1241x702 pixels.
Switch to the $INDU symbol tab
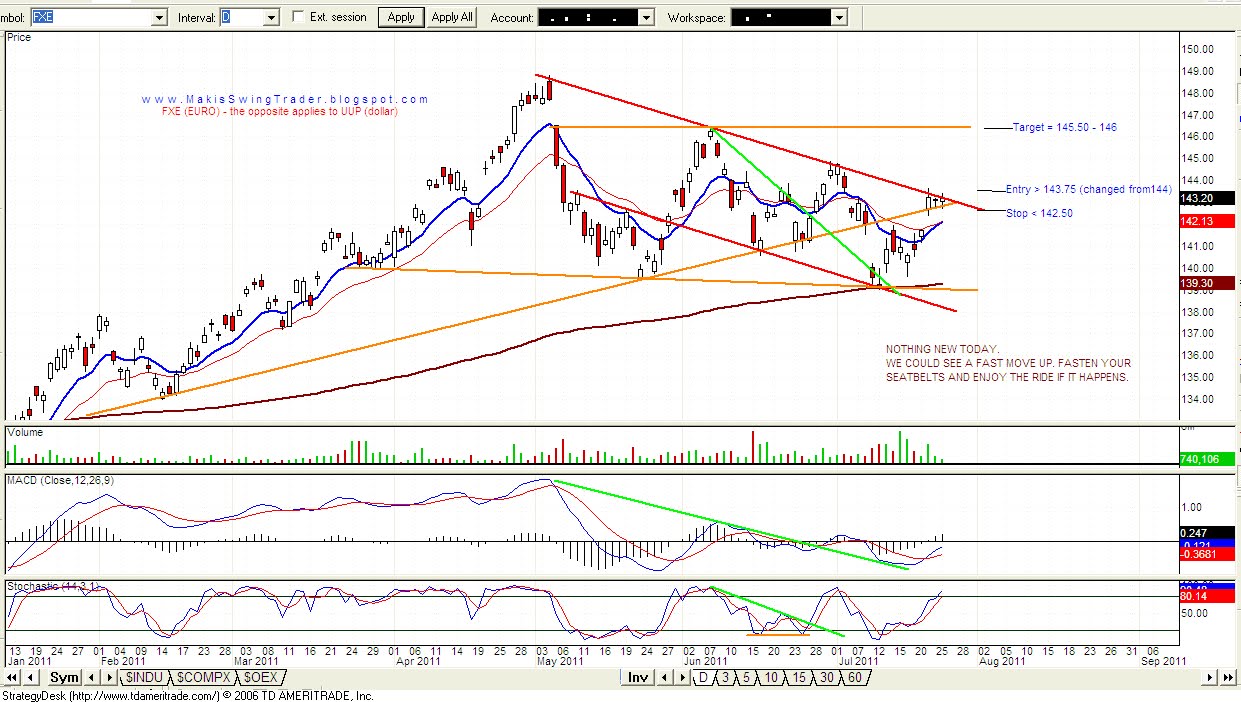coord(144,678)
